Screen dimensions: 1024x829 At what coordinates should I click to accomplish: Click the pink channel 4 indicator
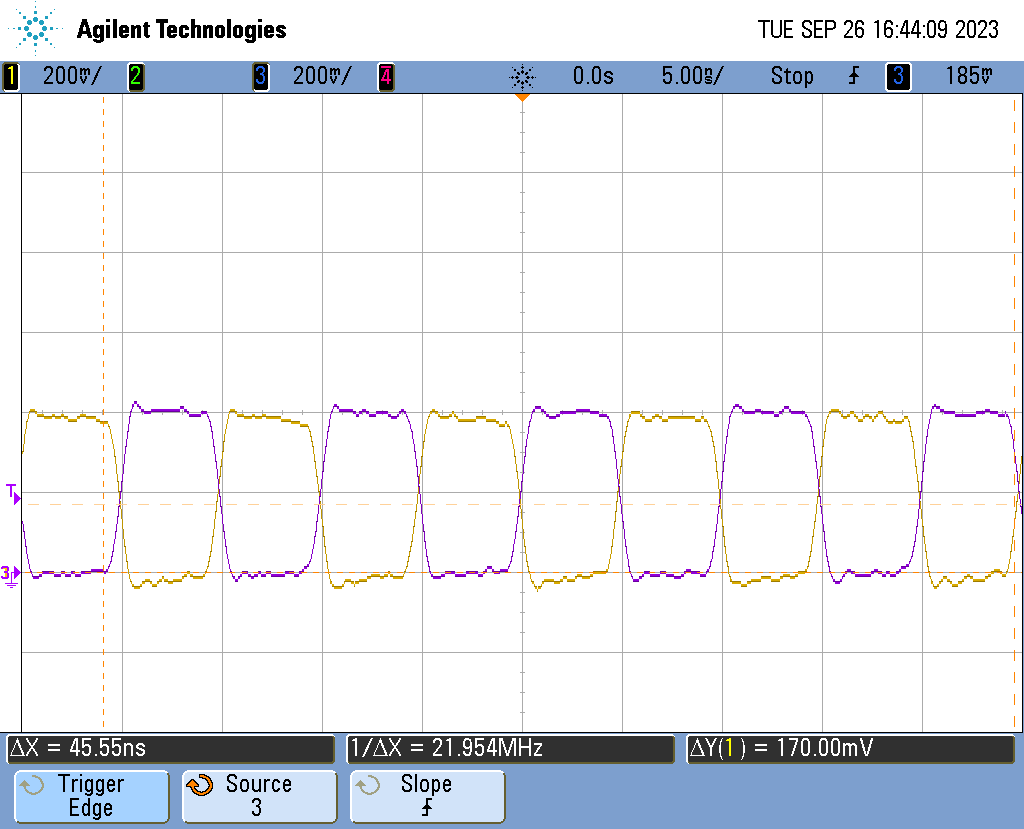point(386,76)
